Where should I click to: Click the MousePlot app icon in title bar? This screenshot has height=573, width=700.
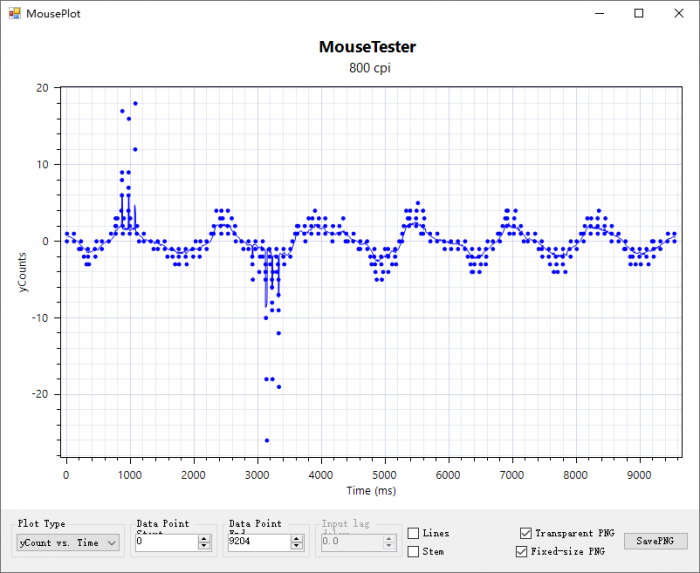14,14
